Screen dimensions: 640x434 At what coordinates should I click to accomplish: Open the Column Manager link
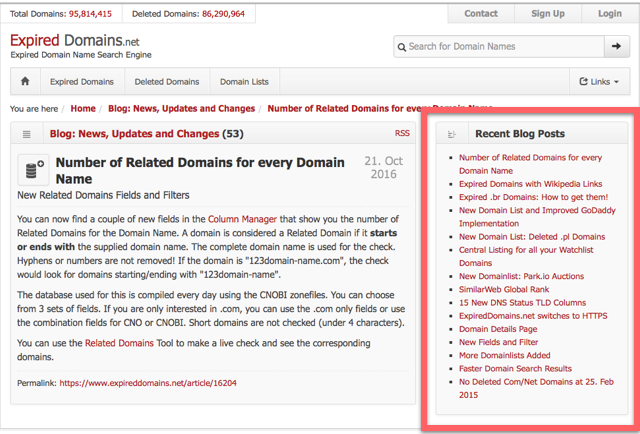[242, 219]
